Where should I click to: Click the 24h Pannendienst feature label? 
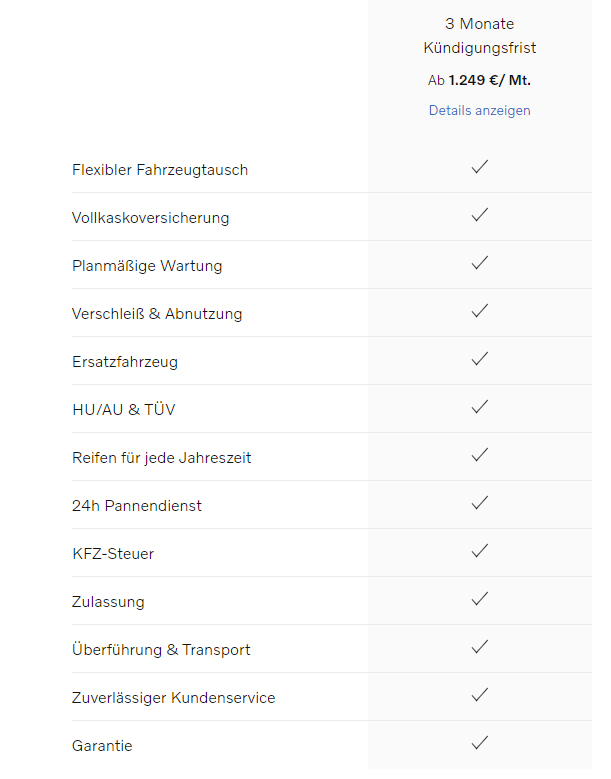click(137, 506)
